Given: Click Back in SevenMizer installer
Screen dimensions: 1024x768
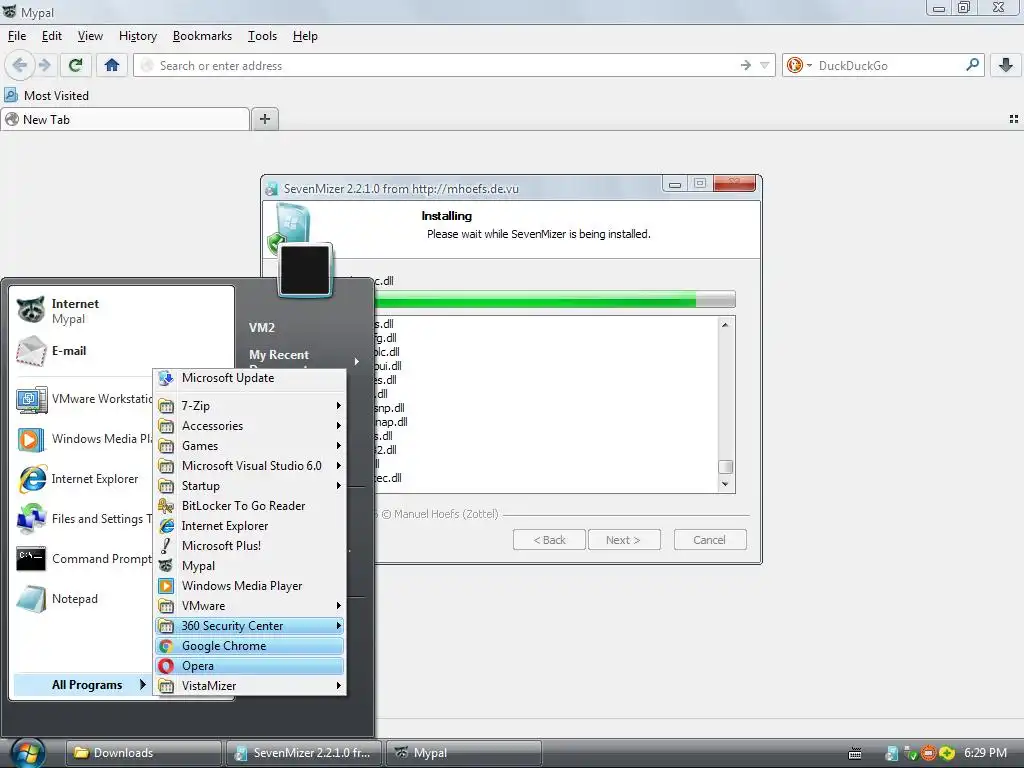Looking at the screenshot, I should click(549, 540).
